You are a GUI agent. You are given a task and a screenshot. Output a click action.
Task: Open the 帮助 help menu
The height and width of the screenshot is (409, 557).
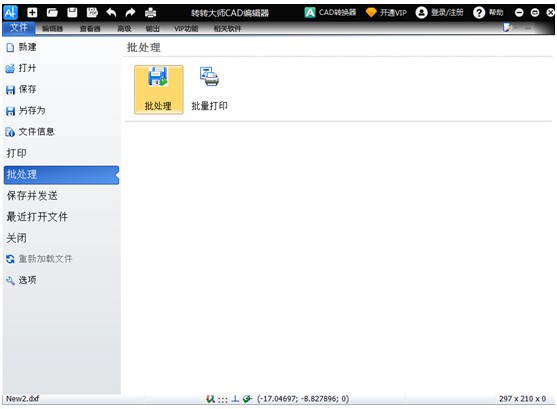tap(488, 13)
